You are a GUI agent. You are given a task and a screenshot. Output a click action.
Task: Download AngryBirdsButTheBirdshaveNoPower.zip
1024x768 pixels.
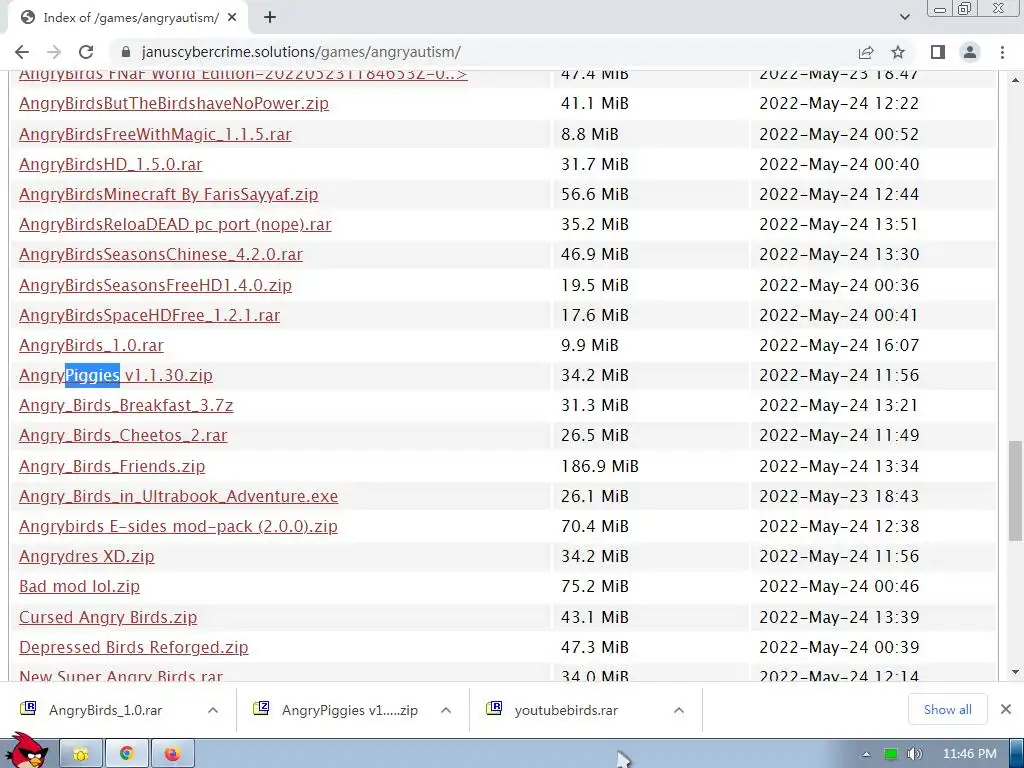(x=174, y=103)
